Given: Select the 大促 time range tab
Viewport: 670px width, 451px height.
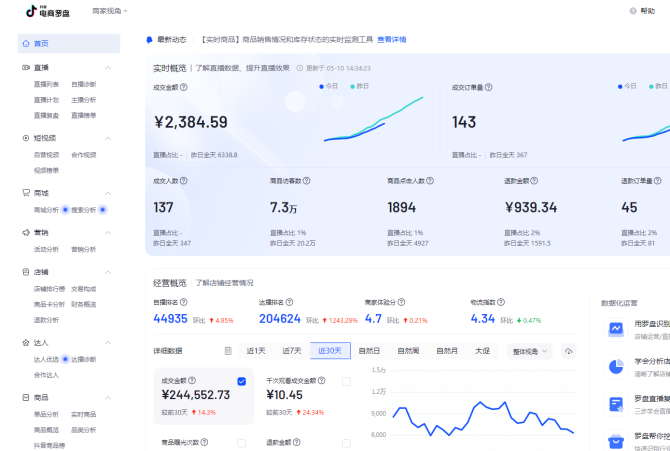Looking at the screenshot, I should (482, 351).
